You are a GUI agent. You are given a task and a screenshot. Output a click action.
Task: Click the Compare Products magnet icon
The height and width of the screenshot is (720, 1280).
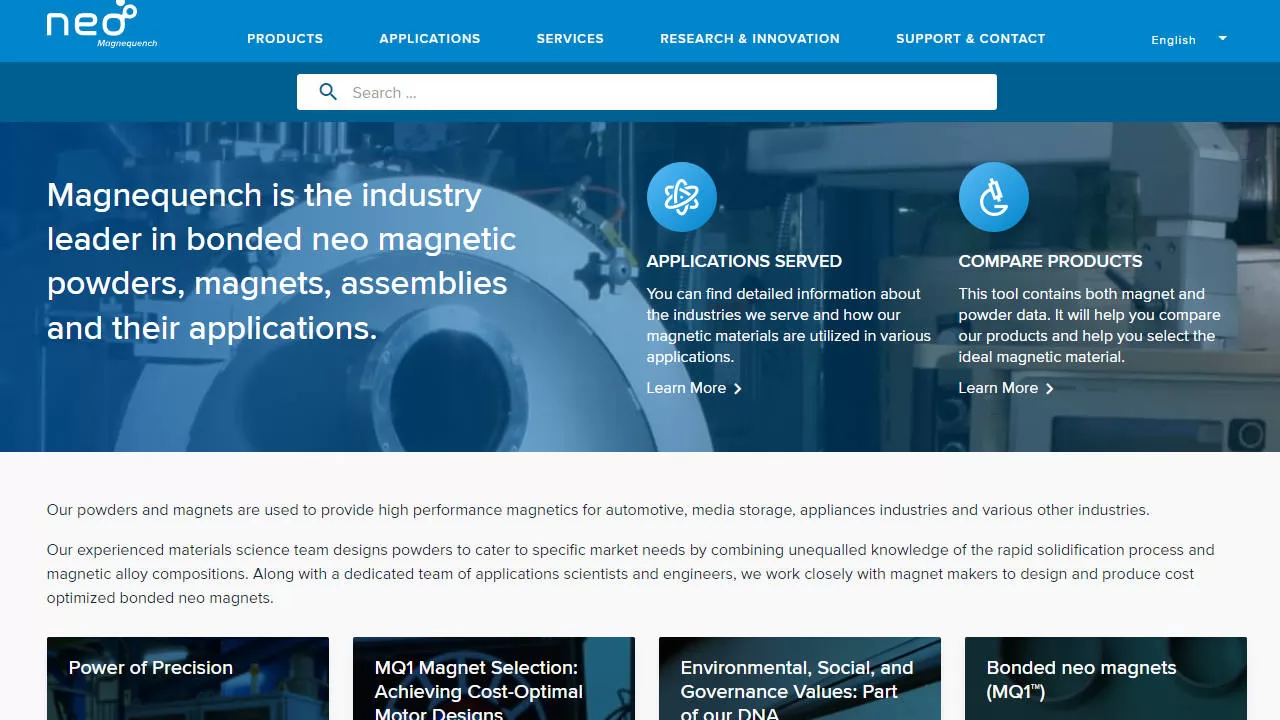[x=994, y=196]
